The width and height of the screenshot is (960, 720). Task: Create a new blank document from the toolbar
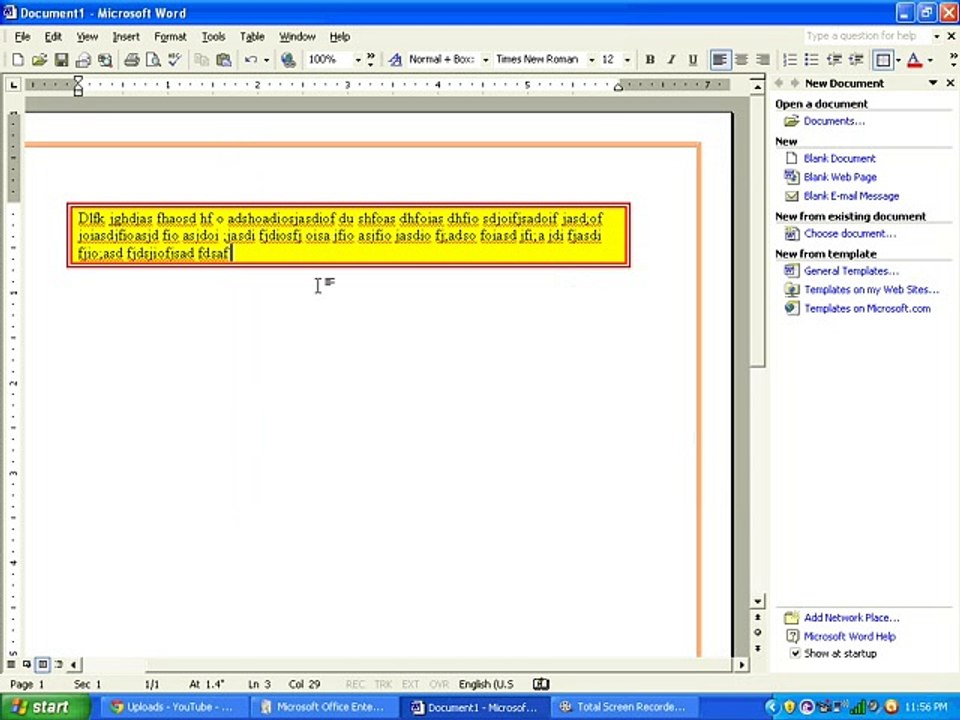(18, 59)
